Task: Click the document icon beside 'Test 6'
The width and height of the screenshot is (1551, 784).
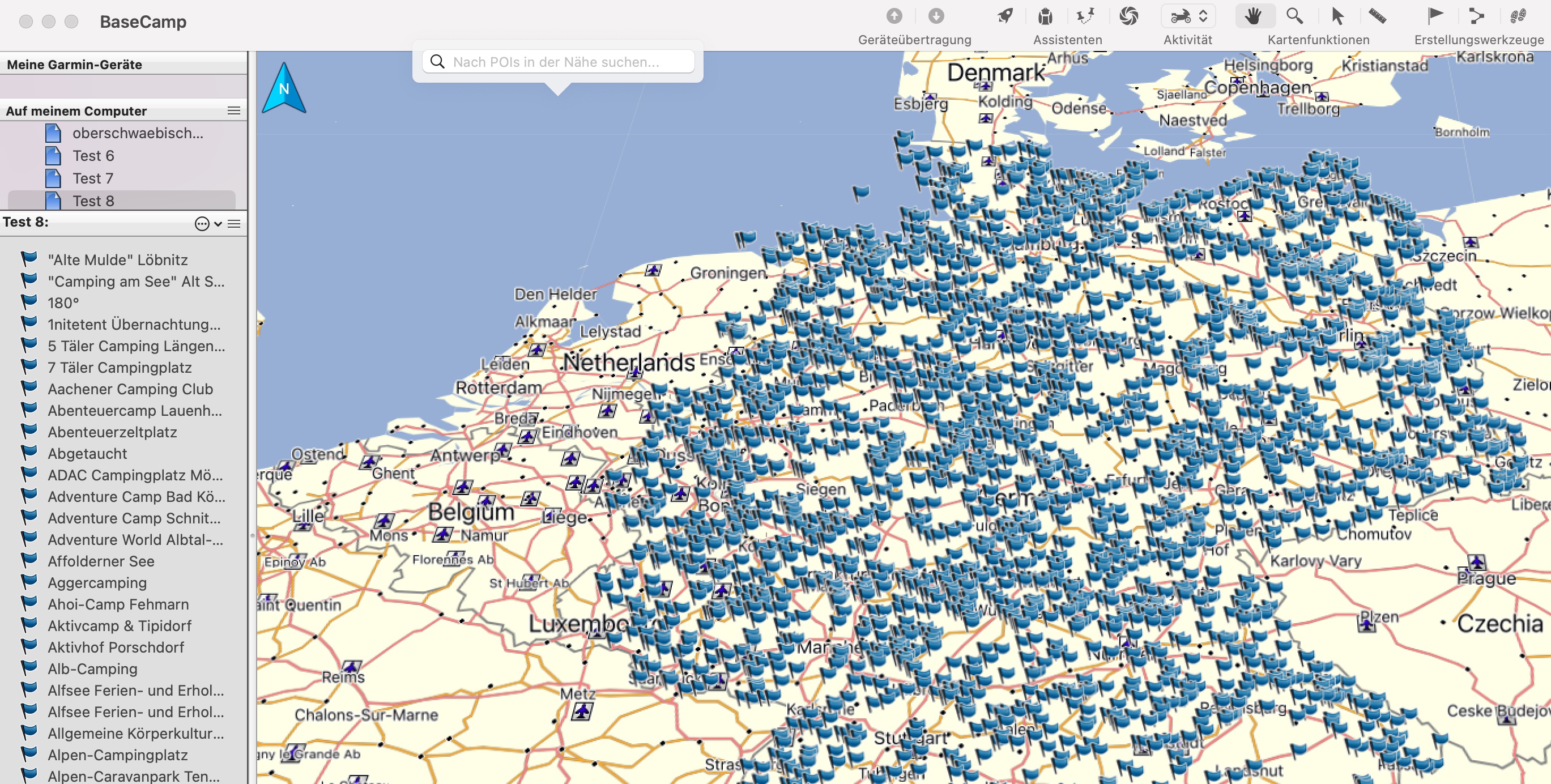Action: coord(54,155)
